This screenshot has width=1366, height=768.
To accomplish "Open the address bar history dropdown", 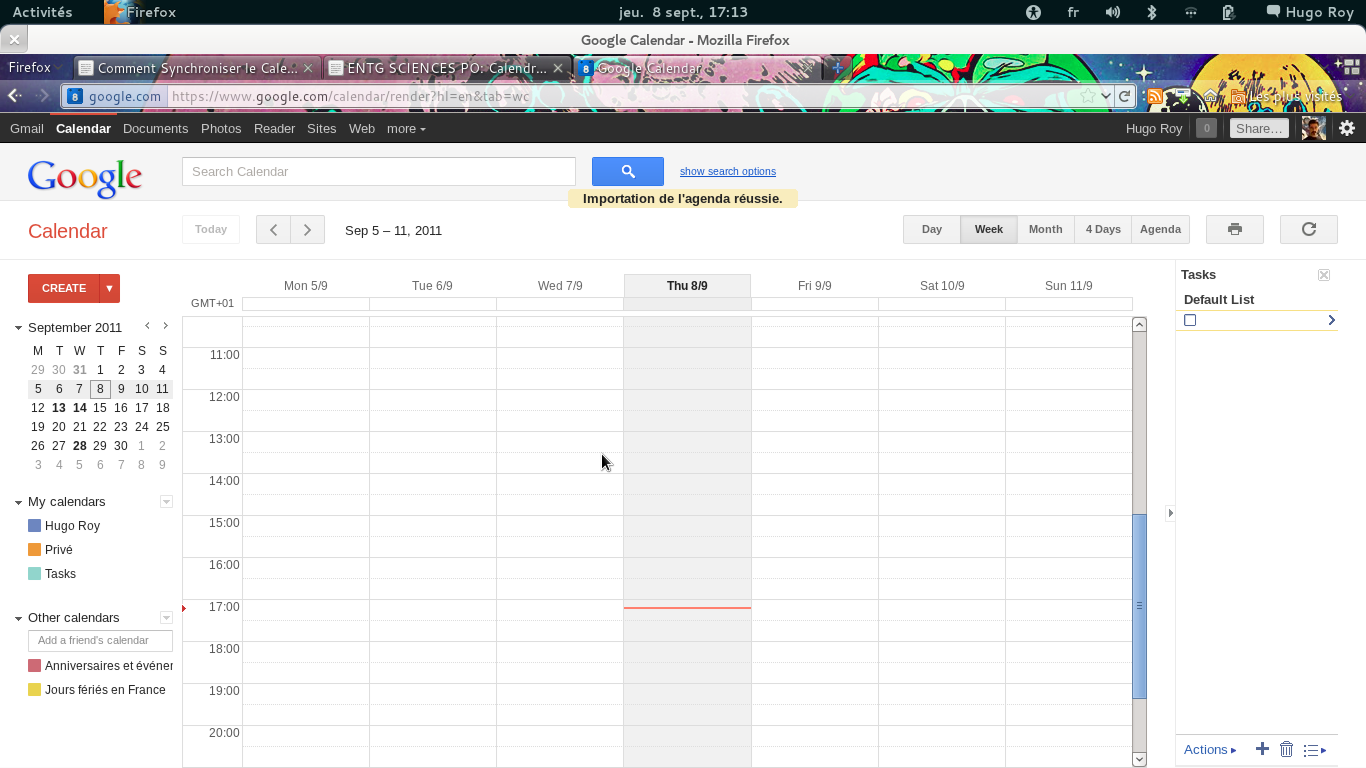I will click(x=1105, y=96).
